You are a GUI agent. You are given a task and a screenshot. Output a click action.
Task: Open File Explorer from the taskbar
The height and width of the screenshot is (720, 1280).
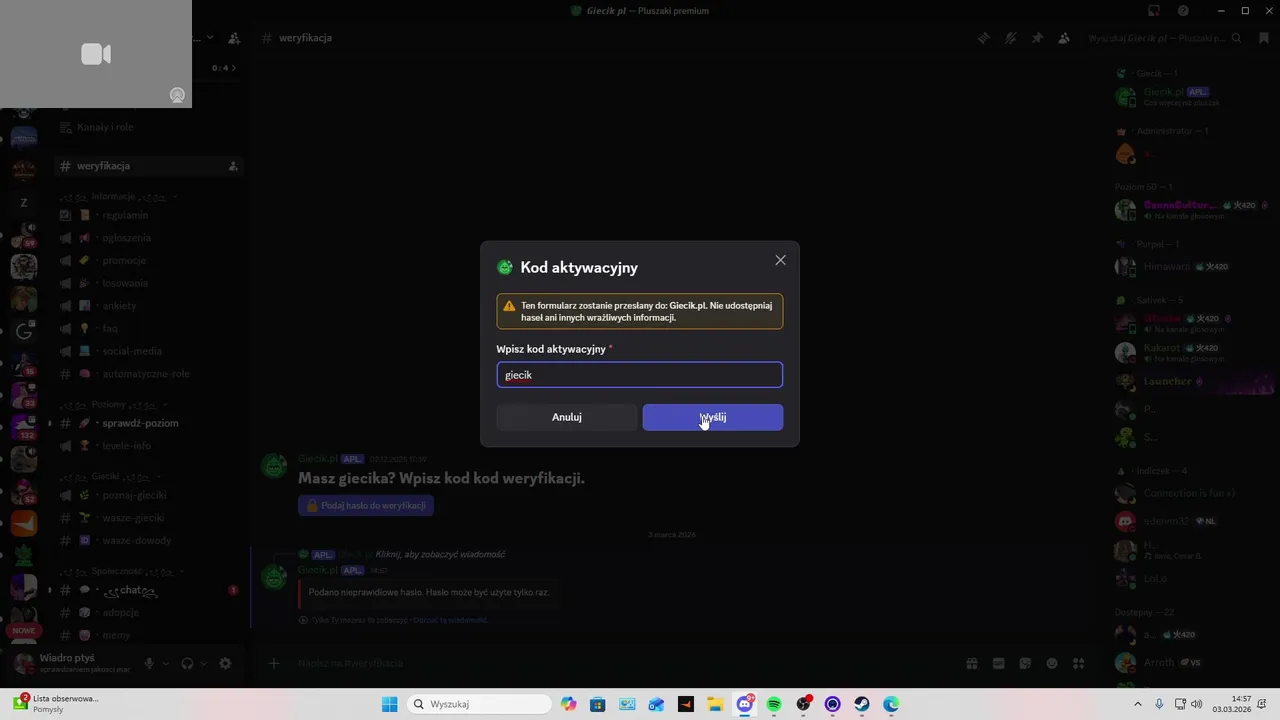(715, 704)
